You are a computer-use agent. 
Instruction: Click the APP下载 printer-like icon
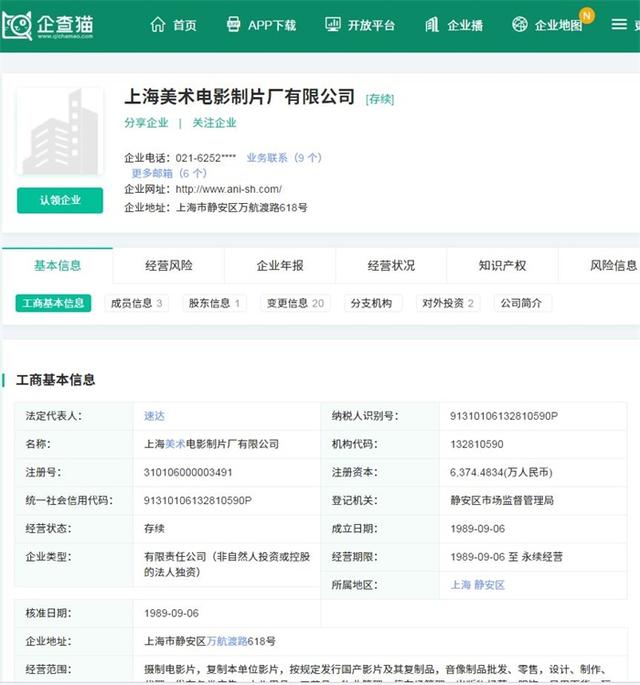click(234, 24)
